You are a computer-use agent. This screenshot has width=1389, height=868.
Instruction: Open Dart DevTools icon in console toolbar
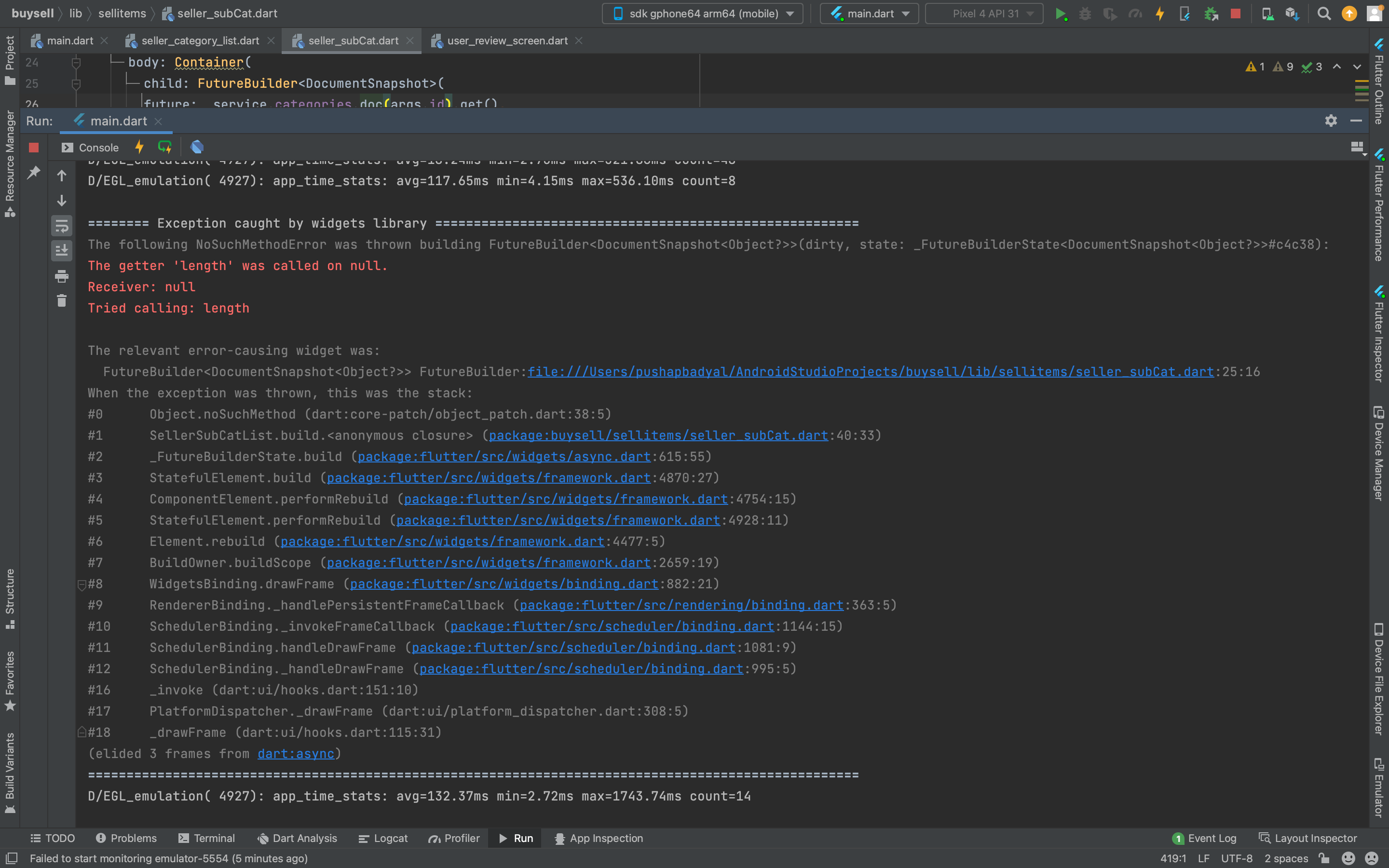(x=197, y=147)
